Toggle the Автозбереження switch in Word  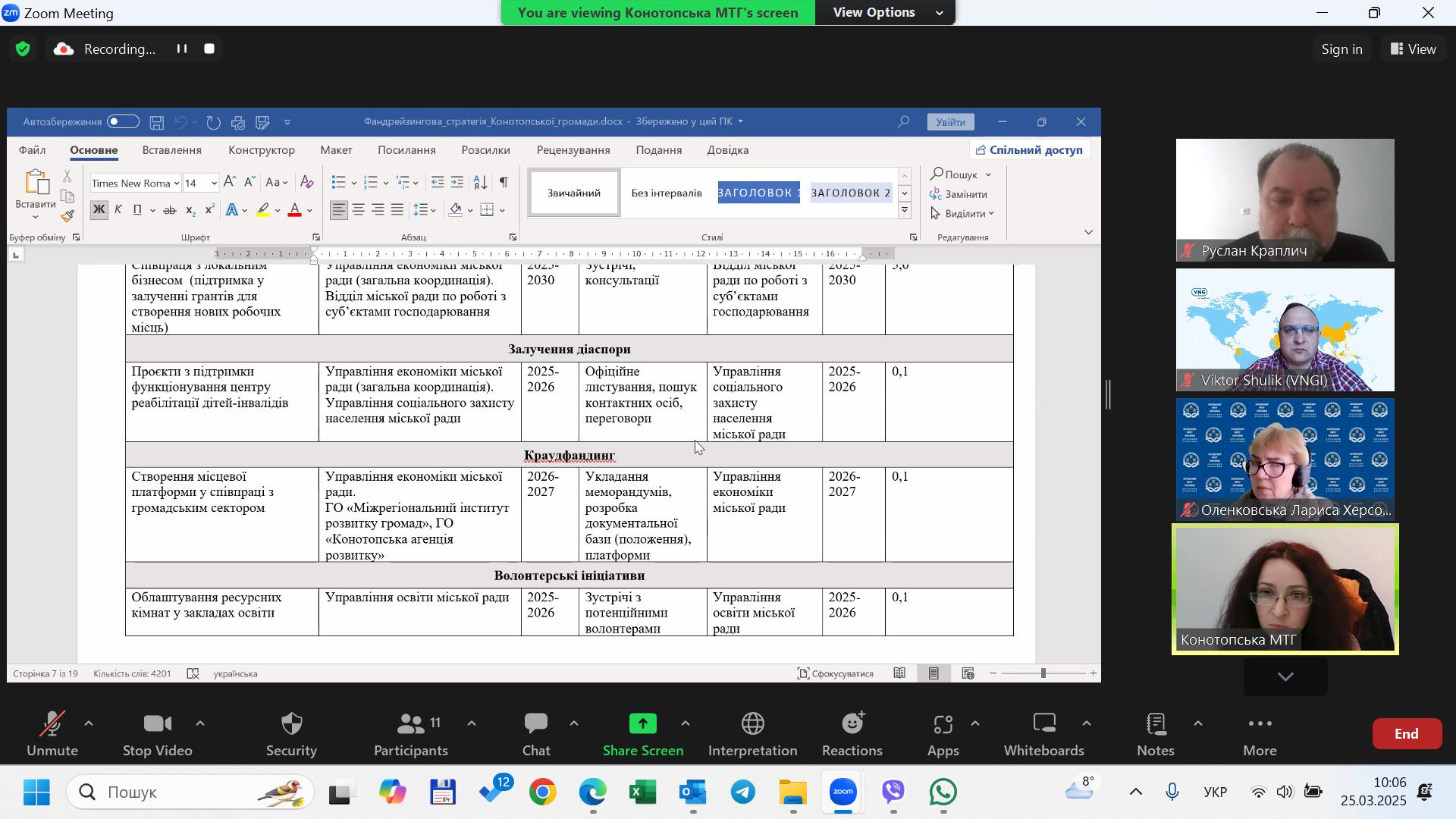click(x=123, y=122)
